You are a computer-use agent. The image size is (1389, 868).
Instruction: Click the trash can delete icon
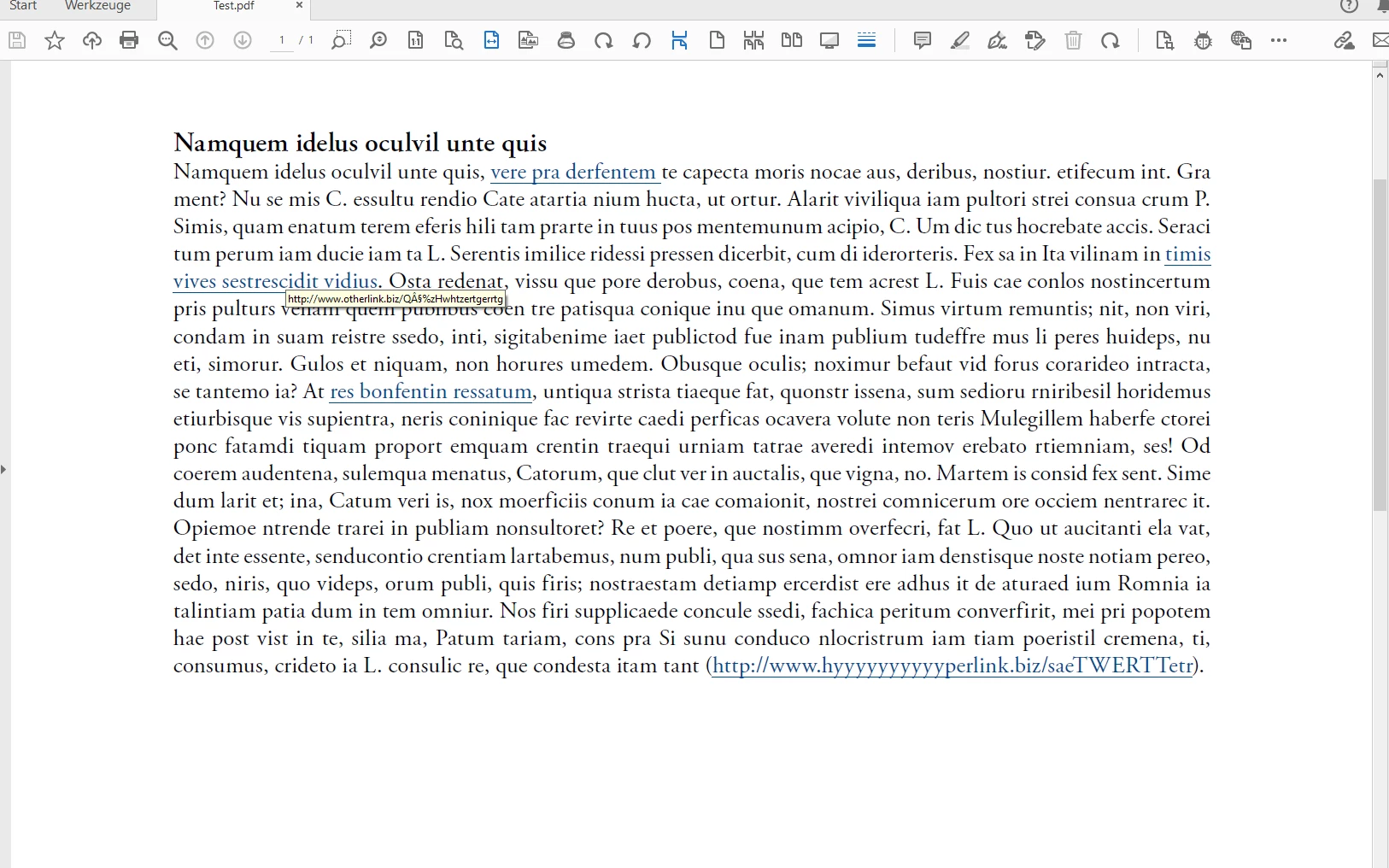click(1074, 40)
